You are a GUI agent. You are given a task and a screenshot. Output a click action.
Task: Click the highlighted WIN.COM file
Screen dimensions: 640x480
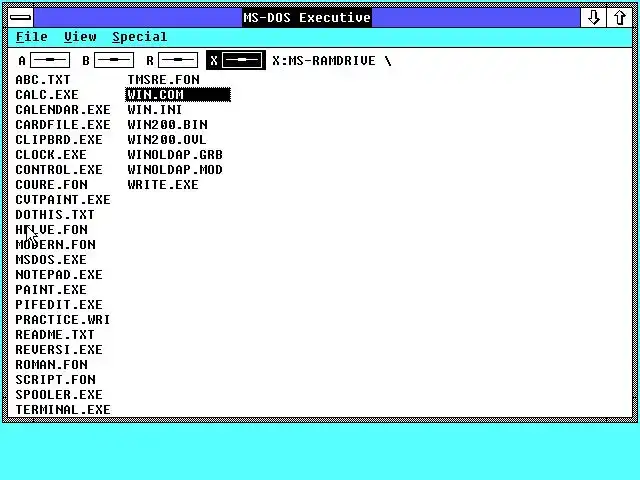[x=178, y=95]
